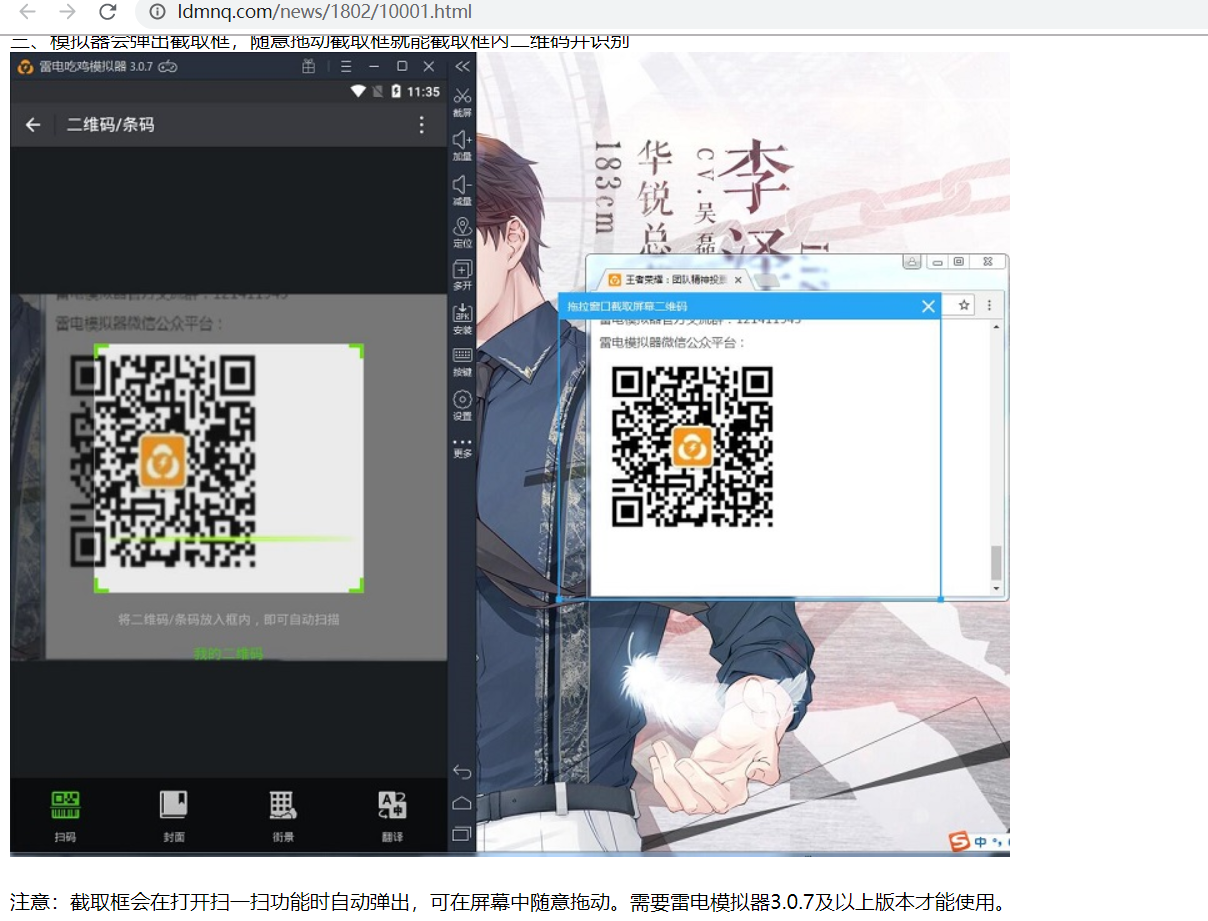Select the 翻译 translate tab

pyautogui.click(x=392, y=816)
